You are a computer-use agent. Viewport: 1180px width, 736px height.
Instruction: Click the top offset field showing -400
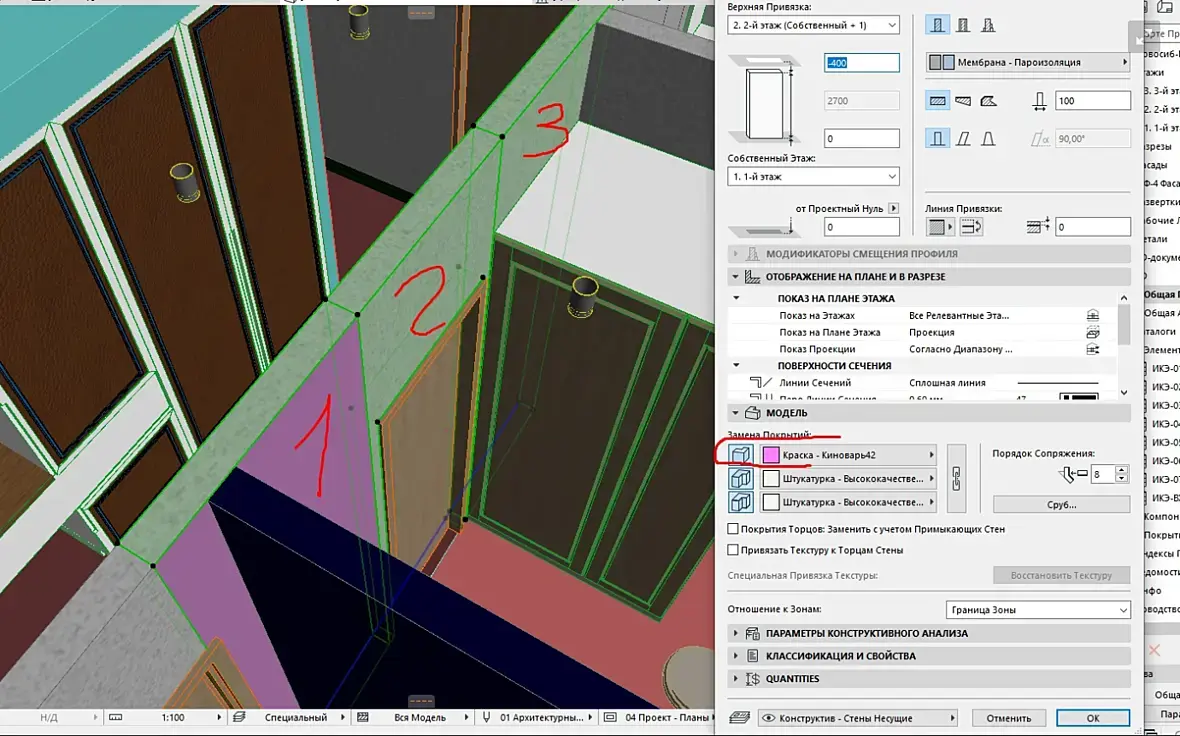862,62
